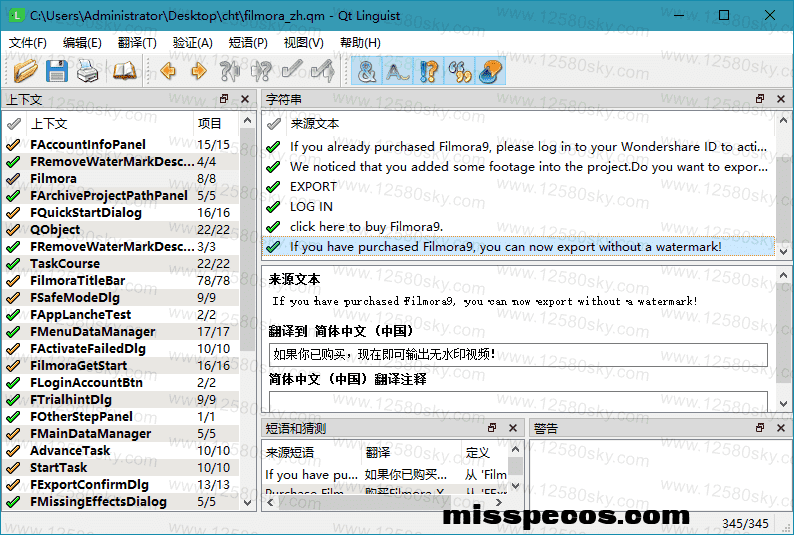Select QObject context row
Viewport: 794px width, 535px height.
tap(121, 230)
